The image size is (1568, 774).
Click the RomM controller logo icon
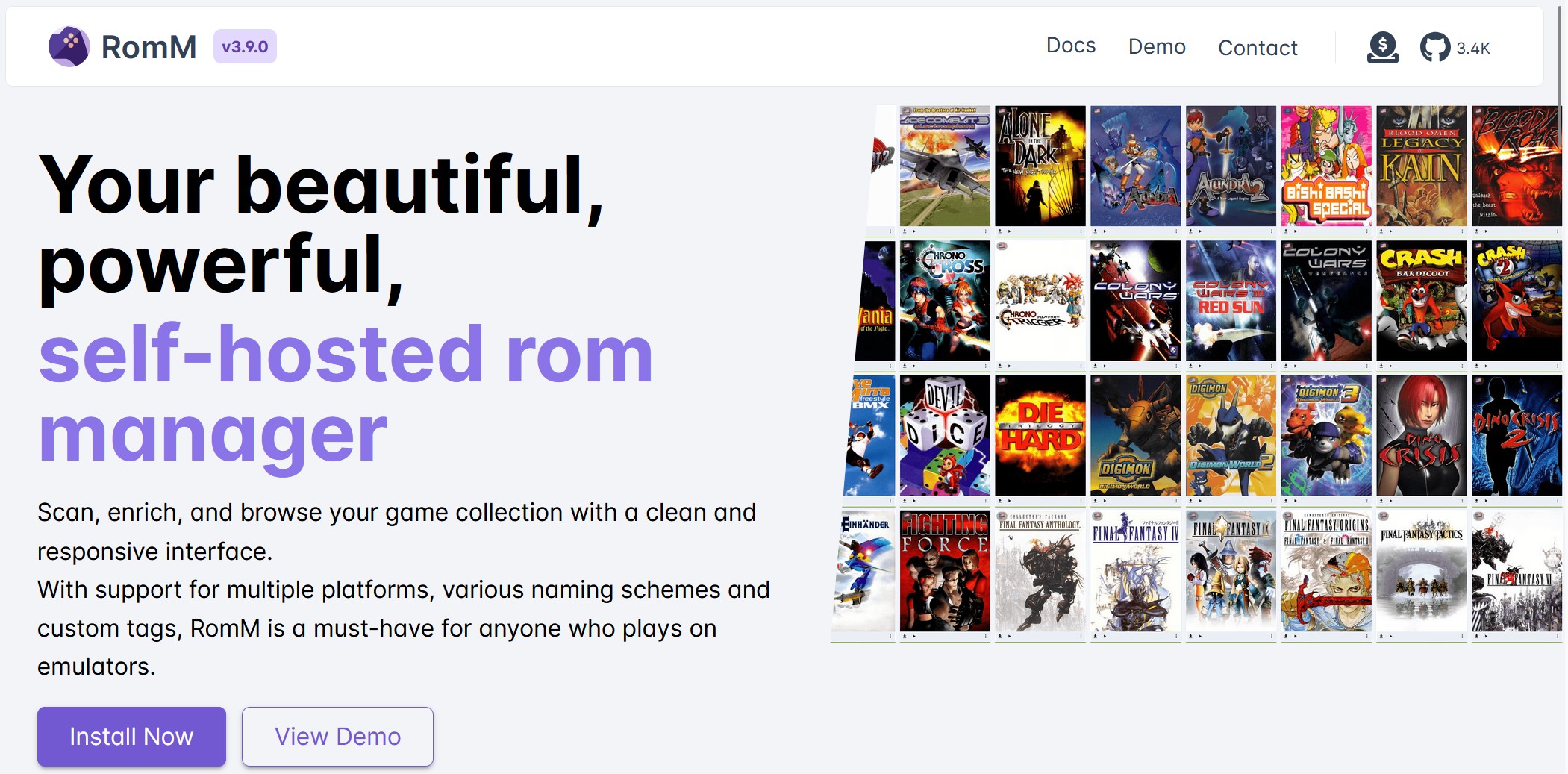tap(69, 46)
